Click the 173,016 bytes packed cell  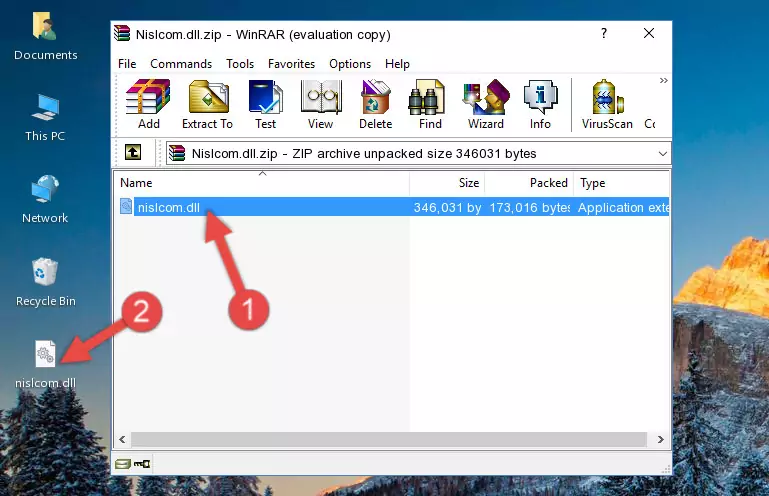pos(530,208)
